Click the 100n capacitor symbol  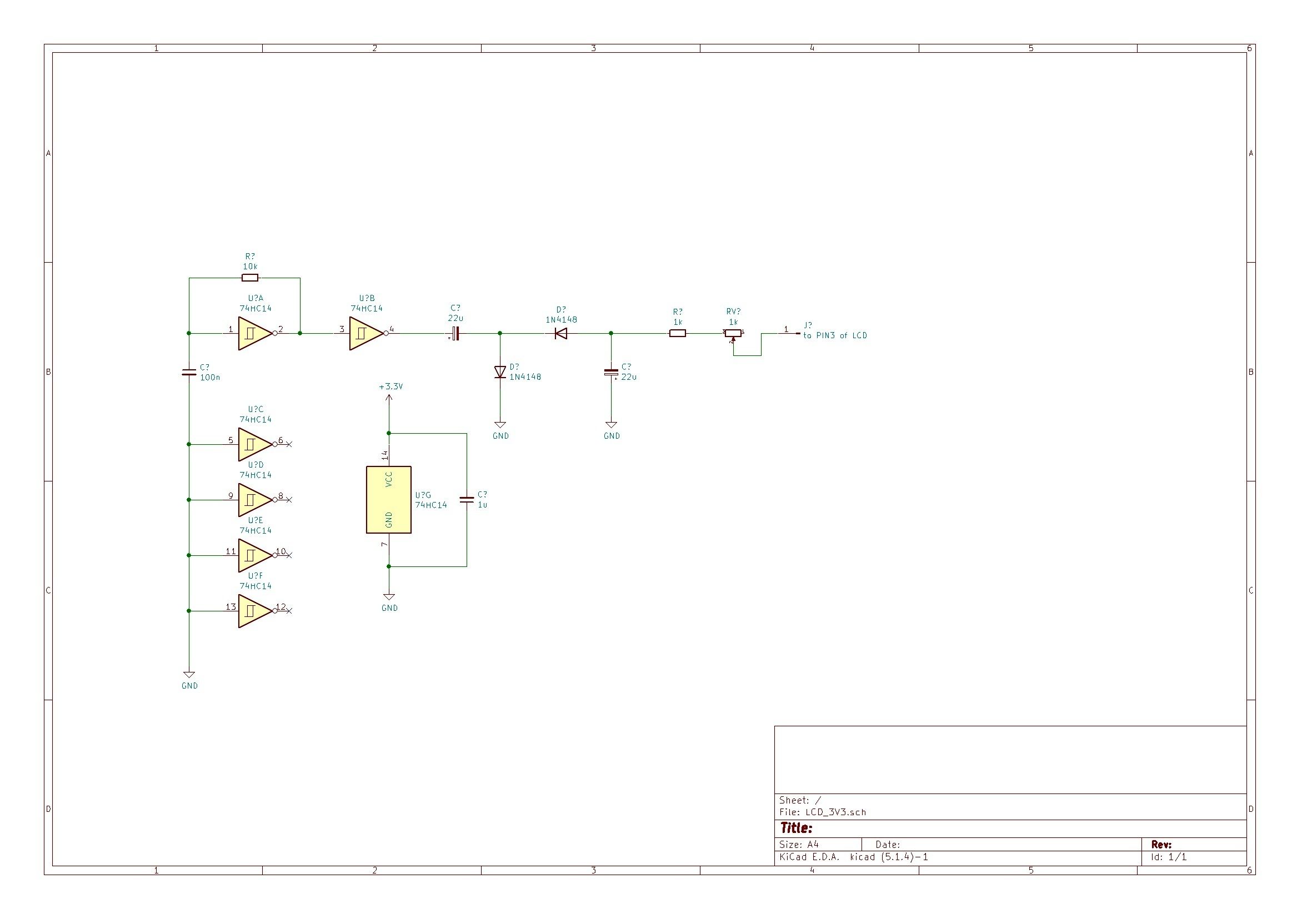189,372
